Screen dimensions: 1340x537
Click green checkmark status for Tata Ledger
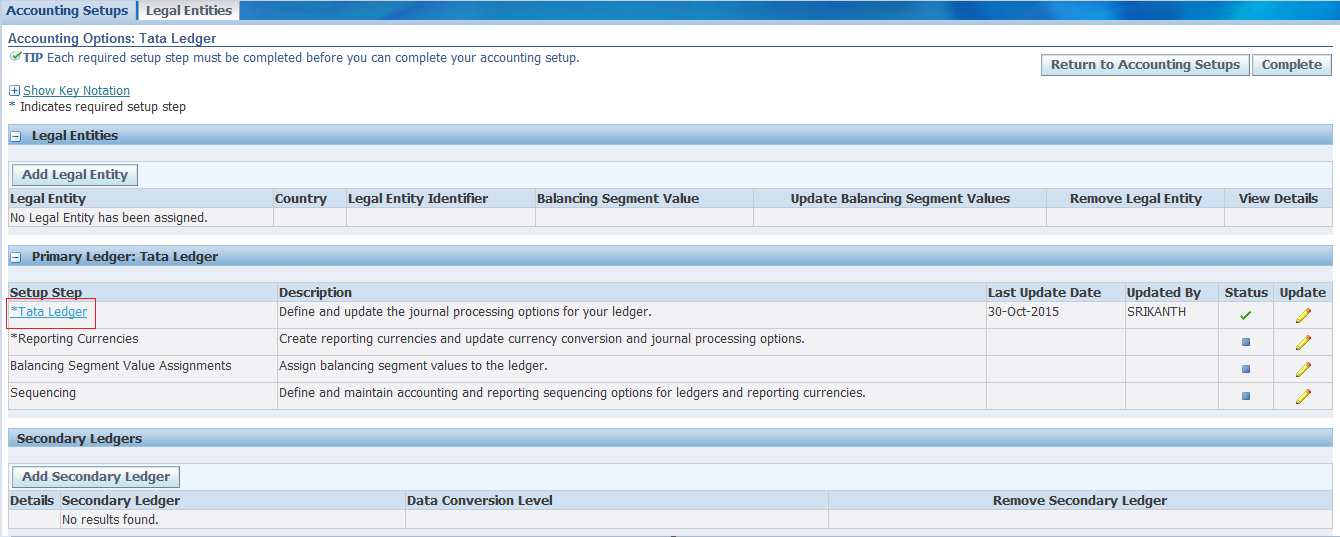1245,315
